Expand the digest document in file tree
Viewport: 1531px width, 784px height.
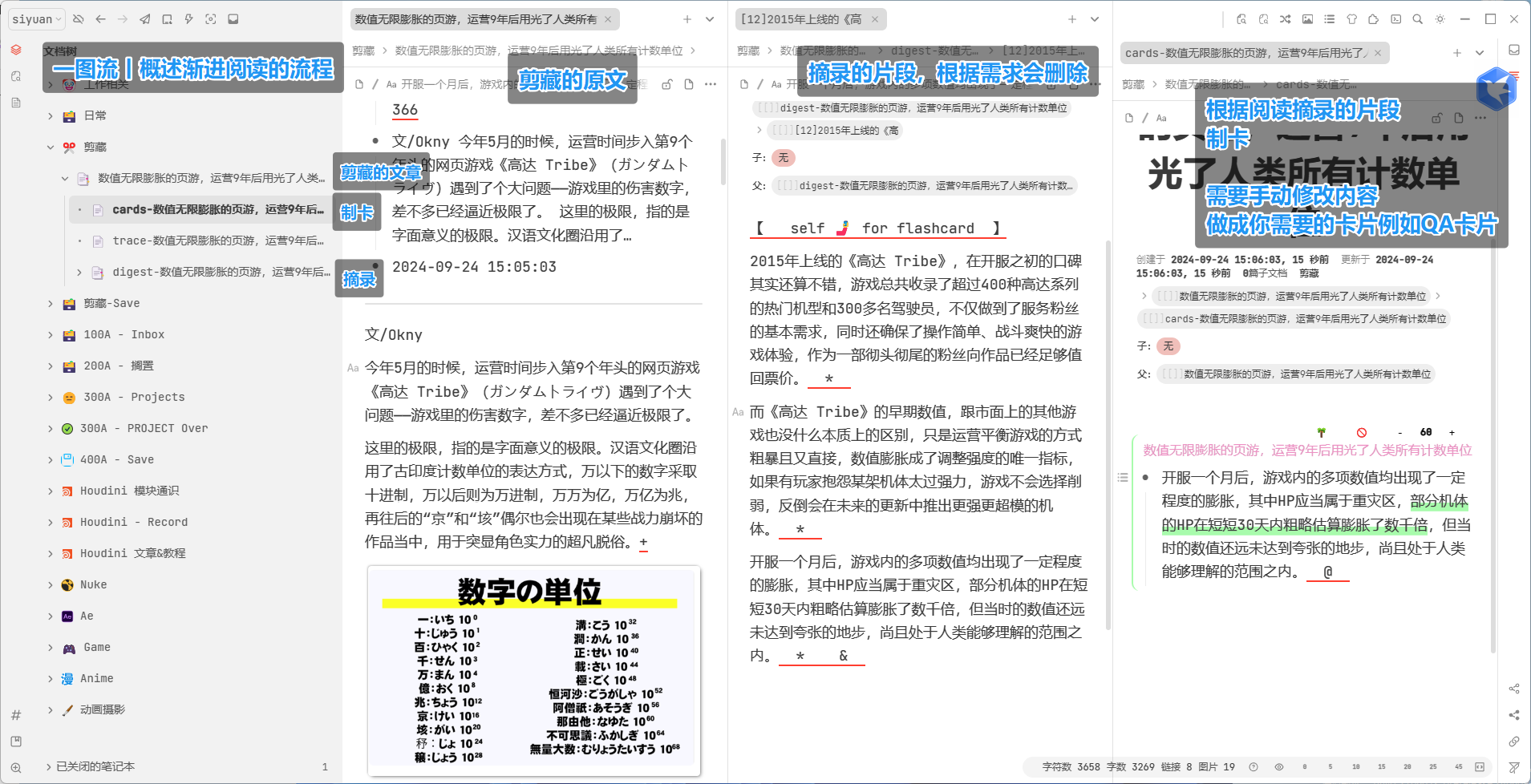(79, 273)
